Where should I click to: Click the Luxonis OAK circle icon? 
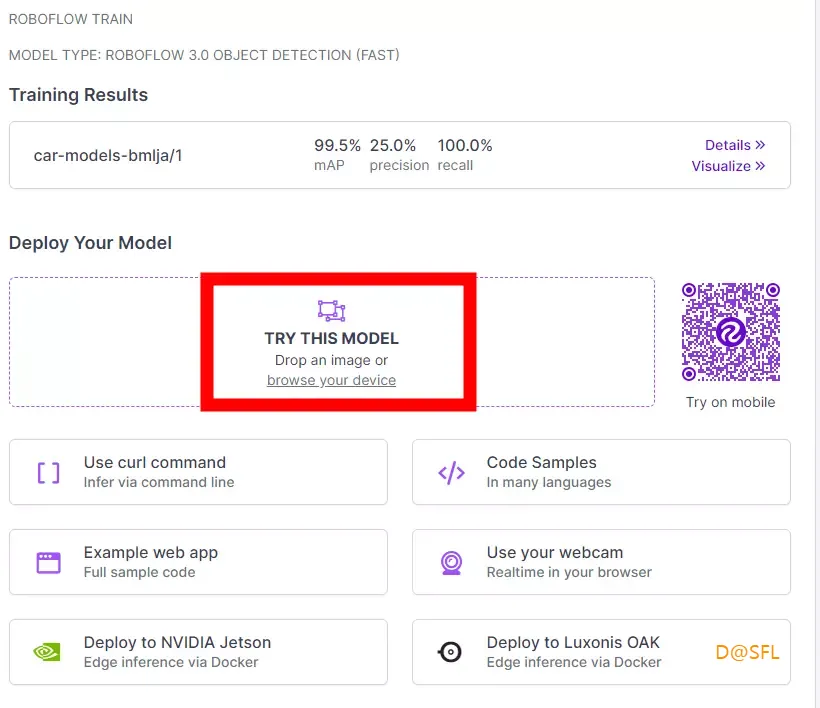(450, 652)
